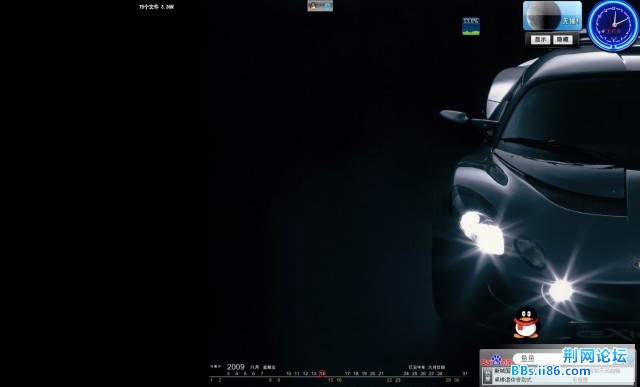This screenshot has width=640, height=387.
Task: Select day 1 in the calendar strip
Action: click(x=211, y=380)
